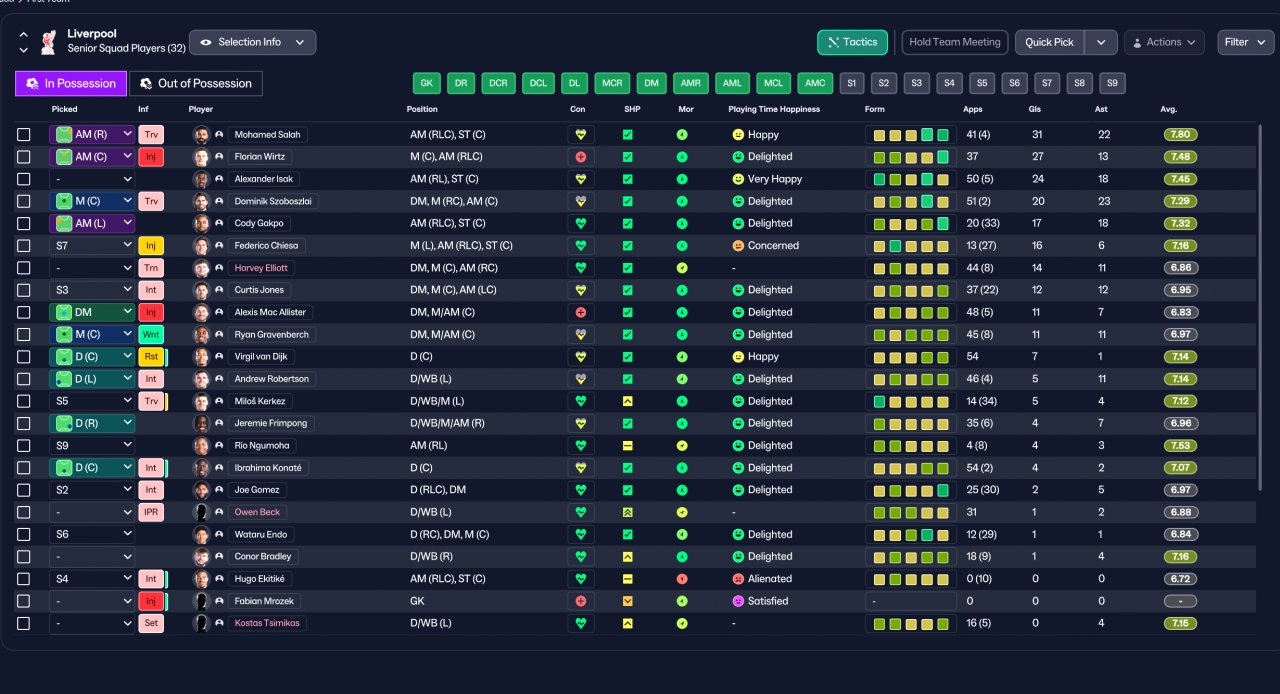Image resolution: width=1280 pixels, height=694 pixels.
Task: Select the In Possession tab
Action: [71, 83]
